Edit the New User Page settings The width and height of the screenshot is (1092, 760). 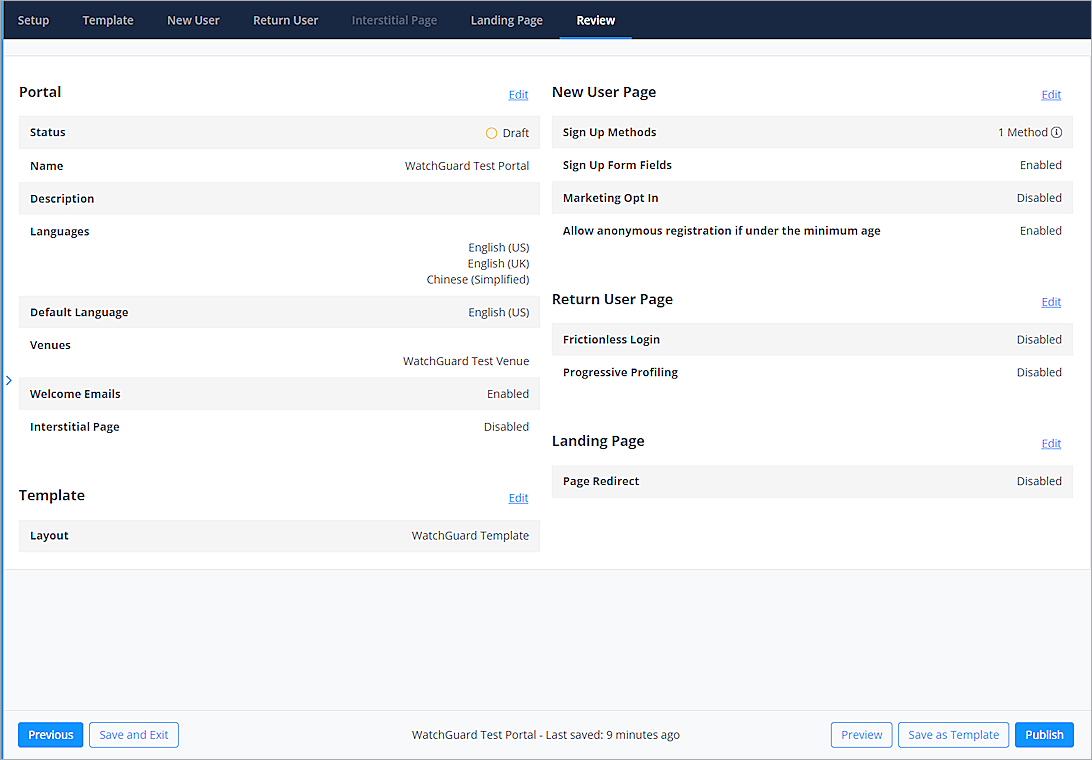click(x=1051, y=94)
